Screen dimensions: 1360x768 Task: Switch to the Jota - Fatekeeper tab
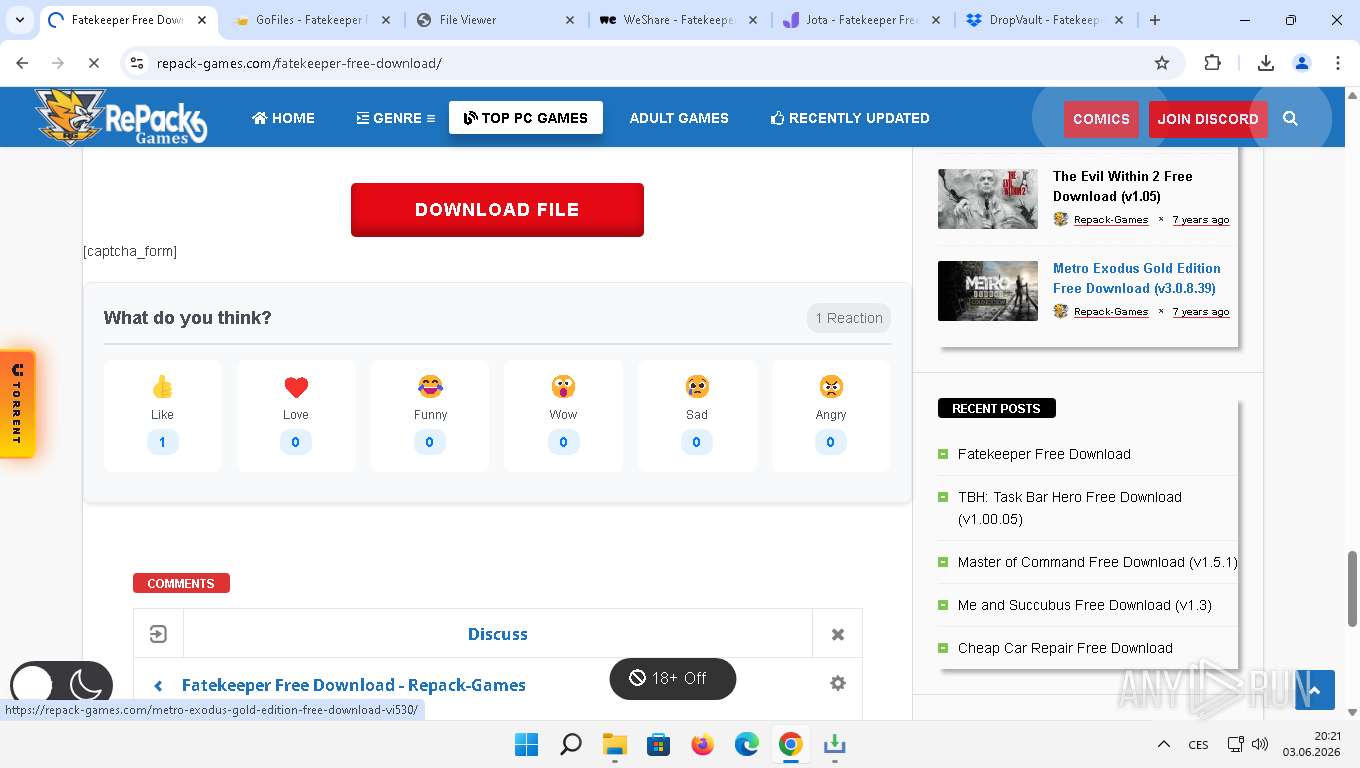(861, 20)
